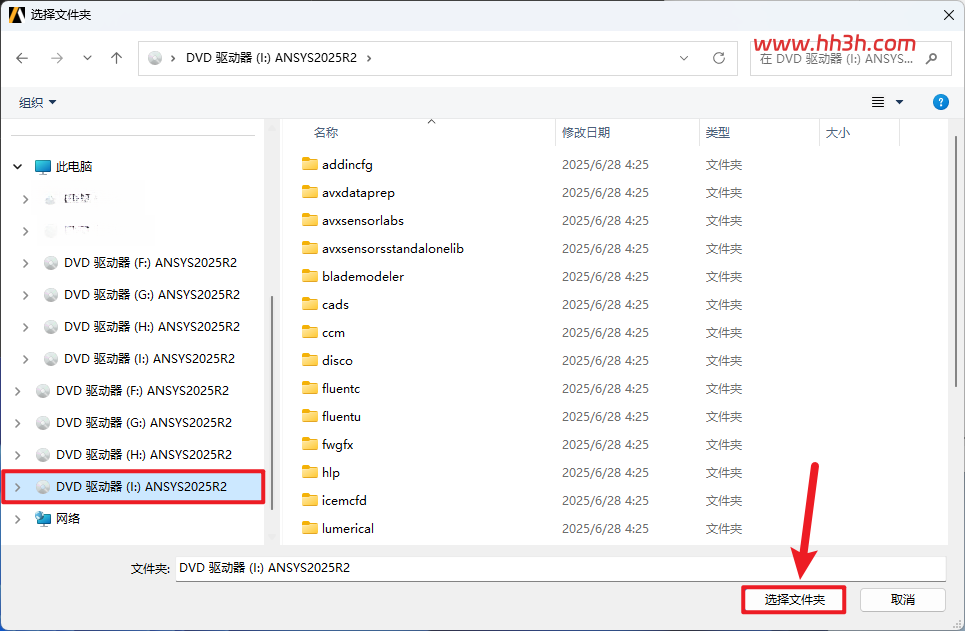This screenshot has height=631, width=965.
Task: Click the DVD 驱动器 (I:) breadcrumb segment
Action: (271, 58)
